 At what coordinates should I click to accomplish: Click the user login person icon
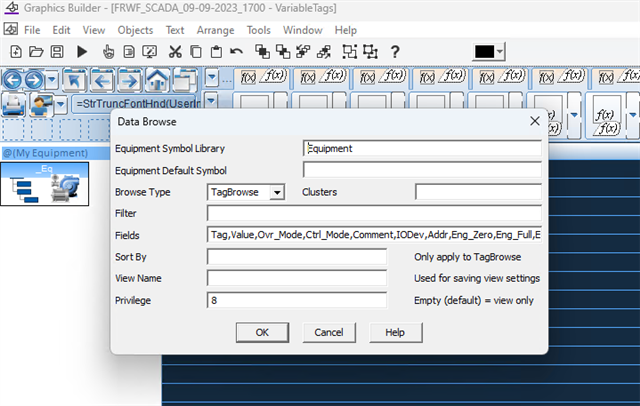(x=41, y=104)
